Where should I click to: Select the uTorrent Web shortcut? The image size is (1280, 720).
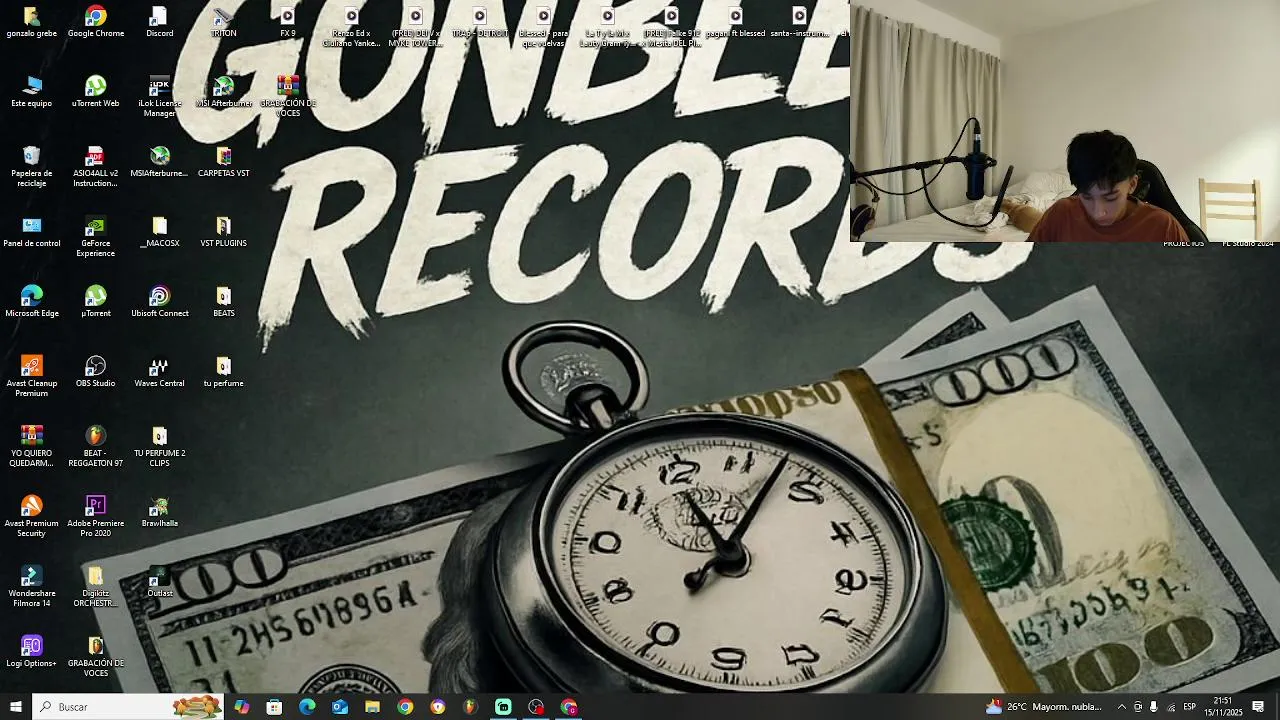tap(96, 92)
